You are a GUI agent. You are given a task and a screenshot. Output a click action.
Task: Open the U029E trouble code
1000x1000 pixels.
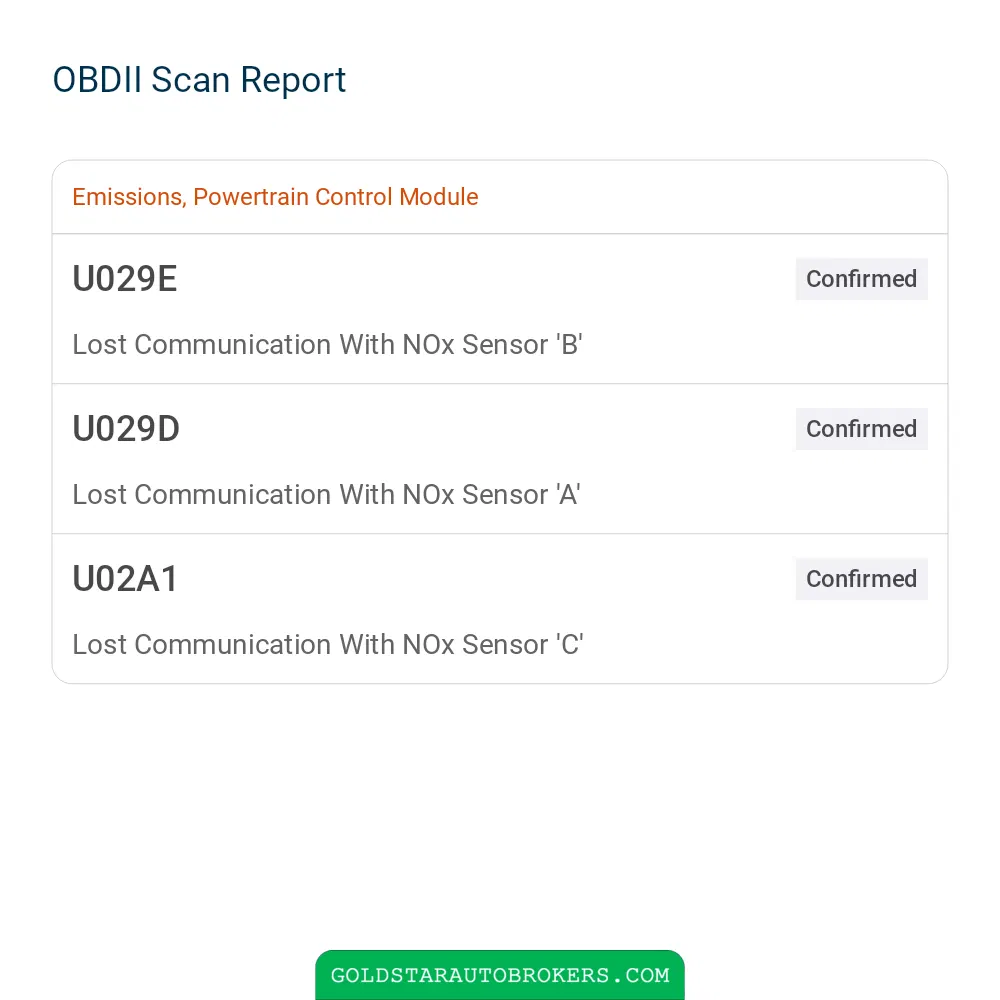click(x=124, y=279)
